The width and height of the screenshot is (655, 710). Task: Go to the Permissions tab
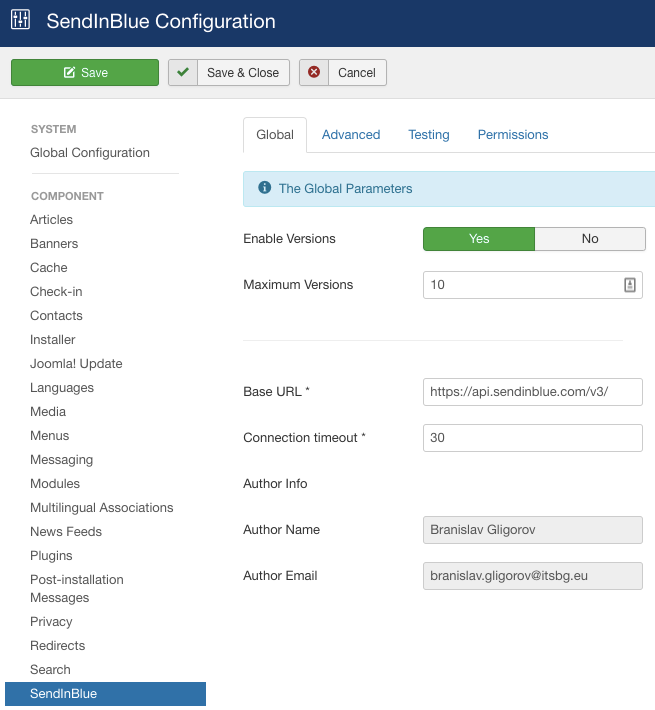tap(513, 135)
